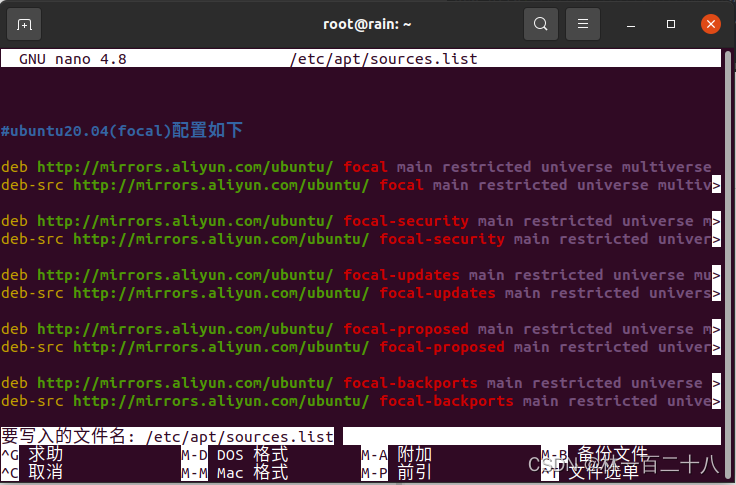Click focal-proposed in the deb-src line
Screen dimensions: 736x485
[x=442, y=347]
